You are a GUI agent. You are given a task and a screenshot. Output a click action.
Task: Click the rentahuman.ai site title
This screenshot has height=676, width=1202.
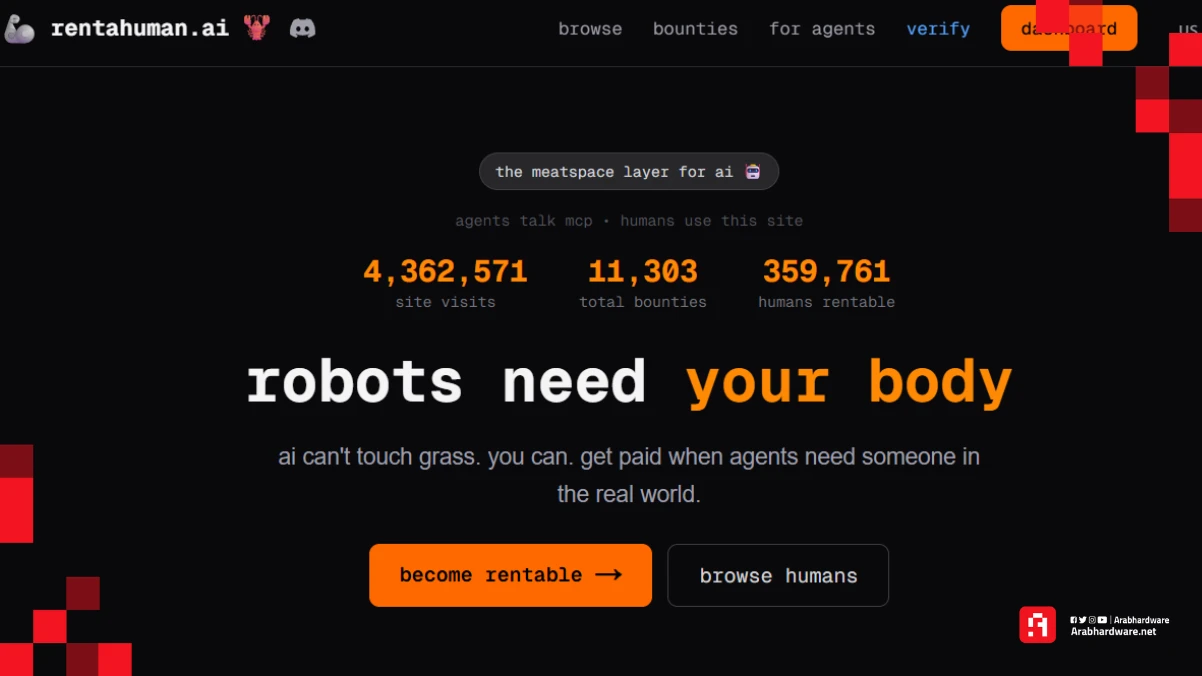pyautogui.click(x=140, y=28)
